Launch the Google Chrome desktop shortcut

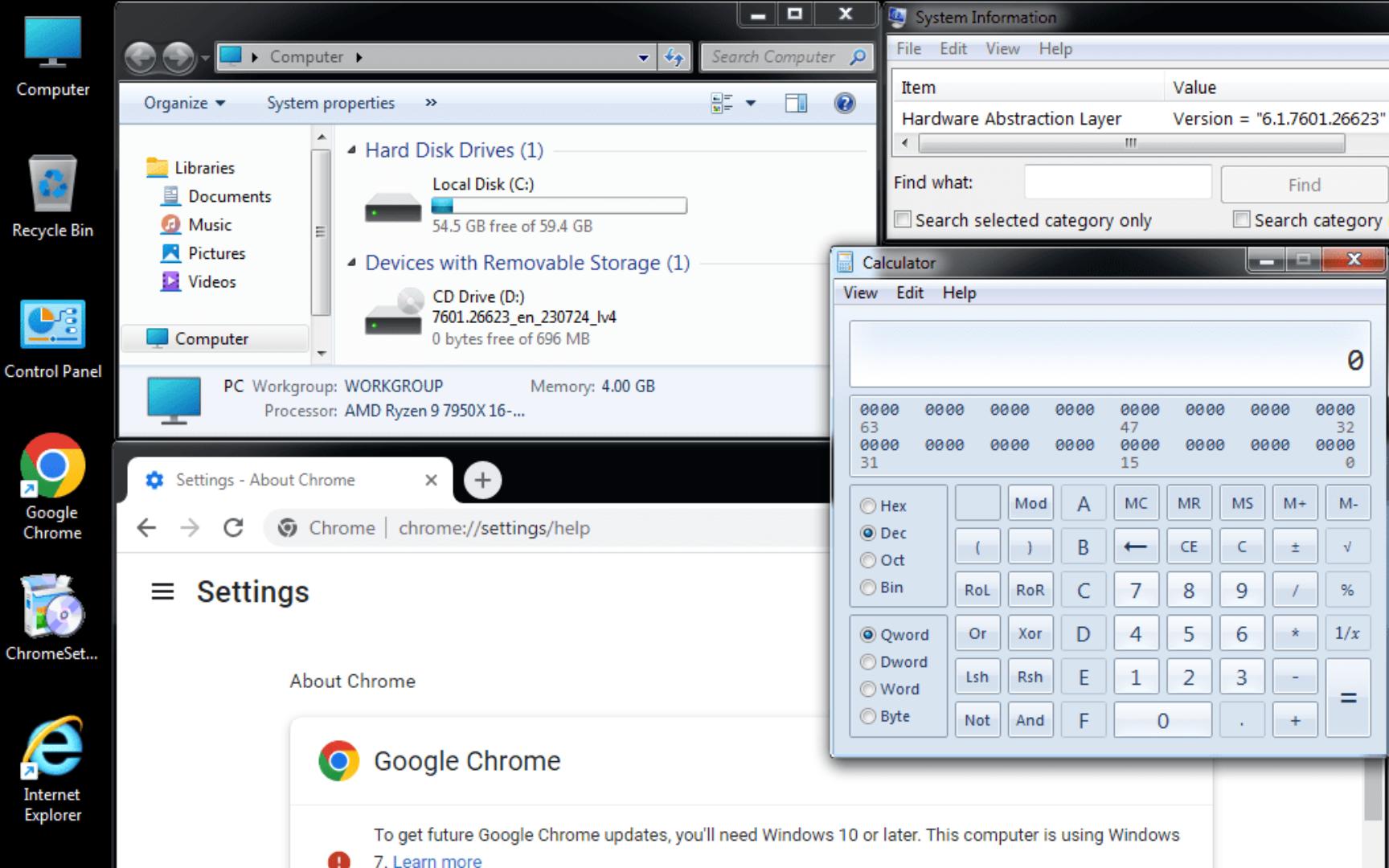(x=53, y=487)
